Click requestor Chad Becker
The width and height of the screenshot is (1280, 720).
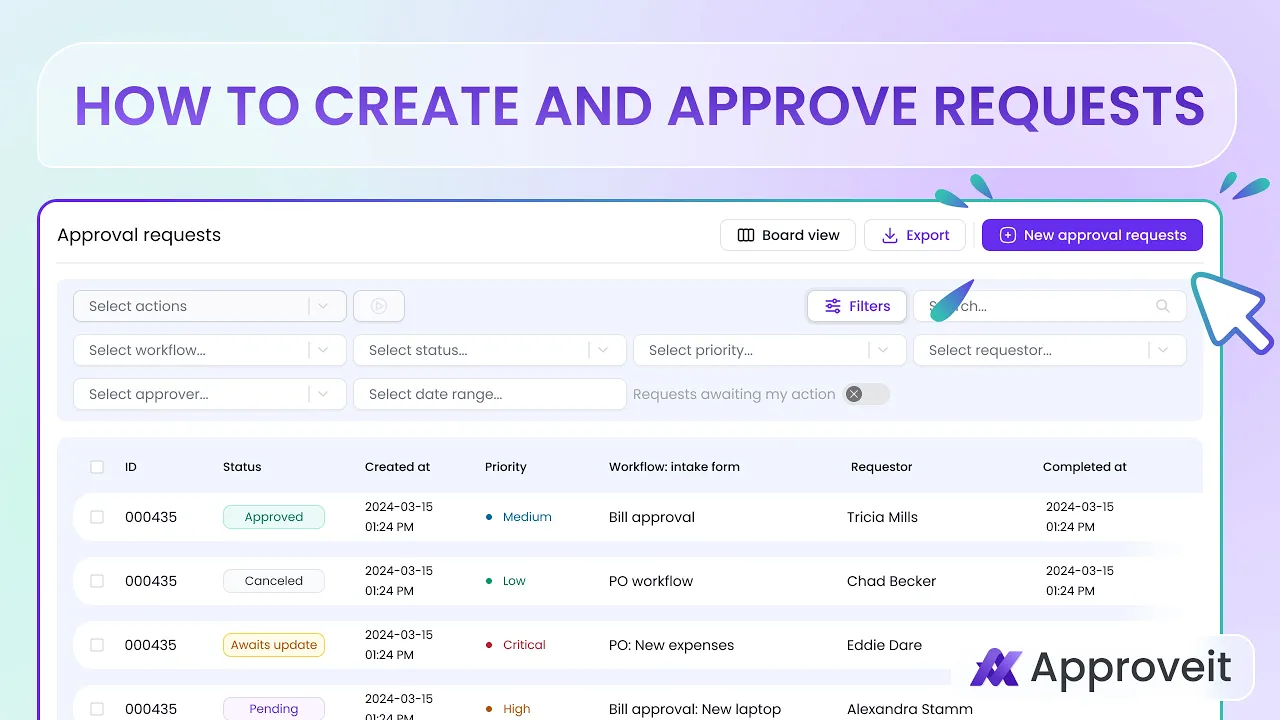891,581
